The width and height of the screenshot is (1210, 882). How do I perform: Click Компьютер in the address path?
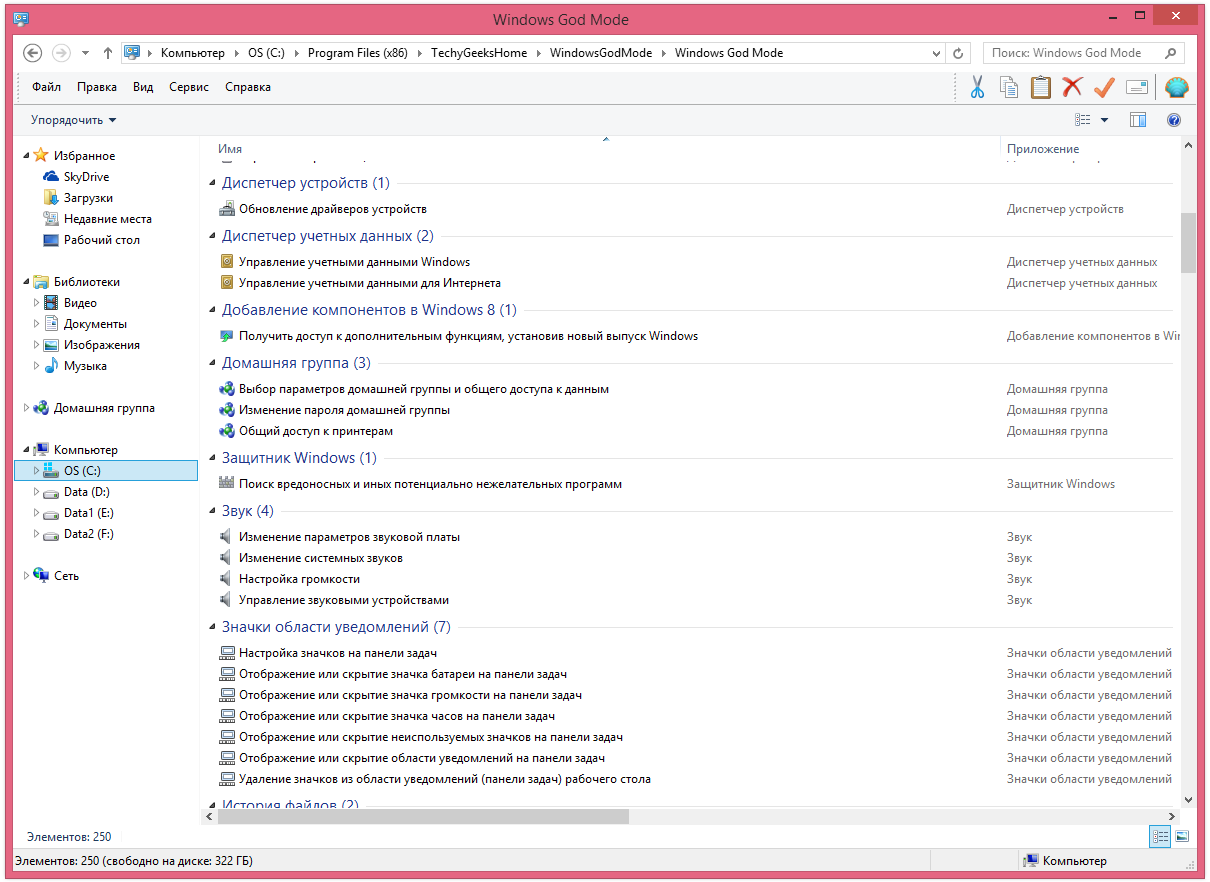(x=192, y=53)
